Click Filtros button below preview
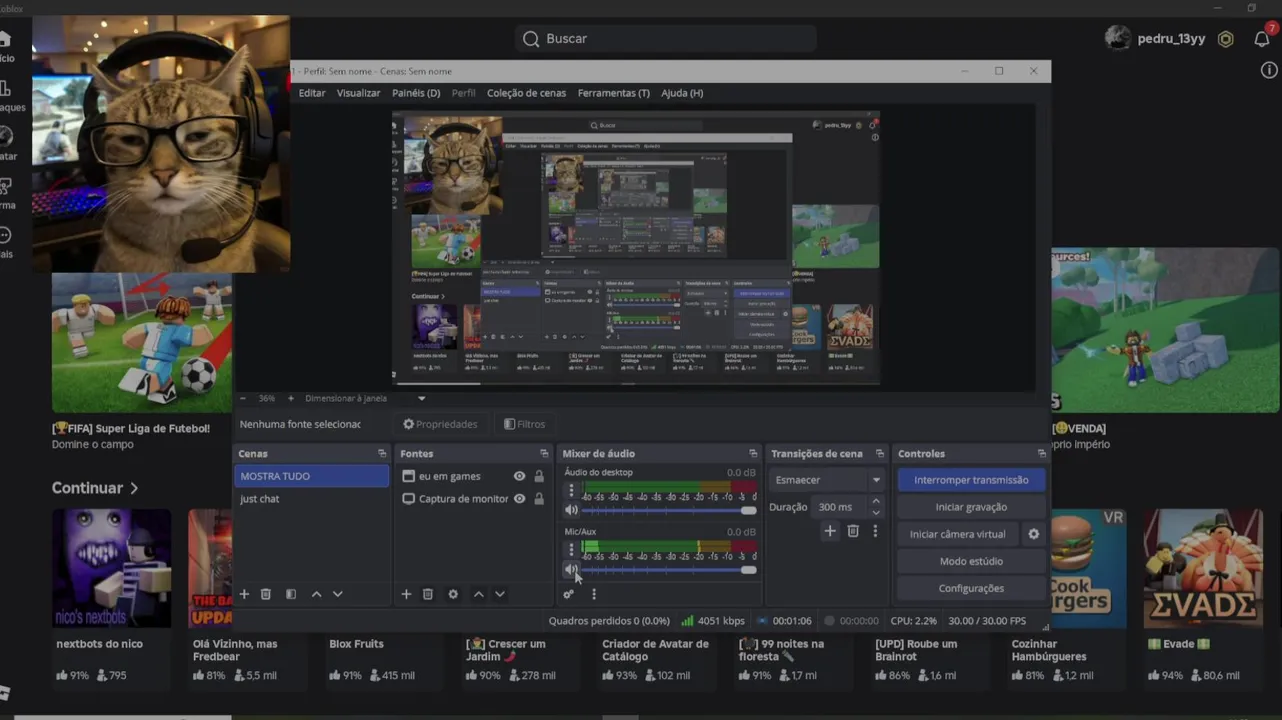 click(x=525, y=424)
